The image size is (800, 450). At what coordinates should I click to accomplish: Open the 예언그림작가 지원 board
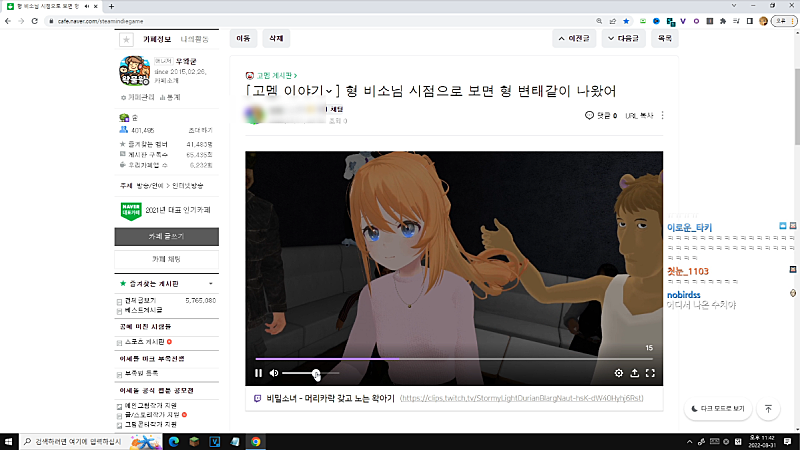pos(151,406)
